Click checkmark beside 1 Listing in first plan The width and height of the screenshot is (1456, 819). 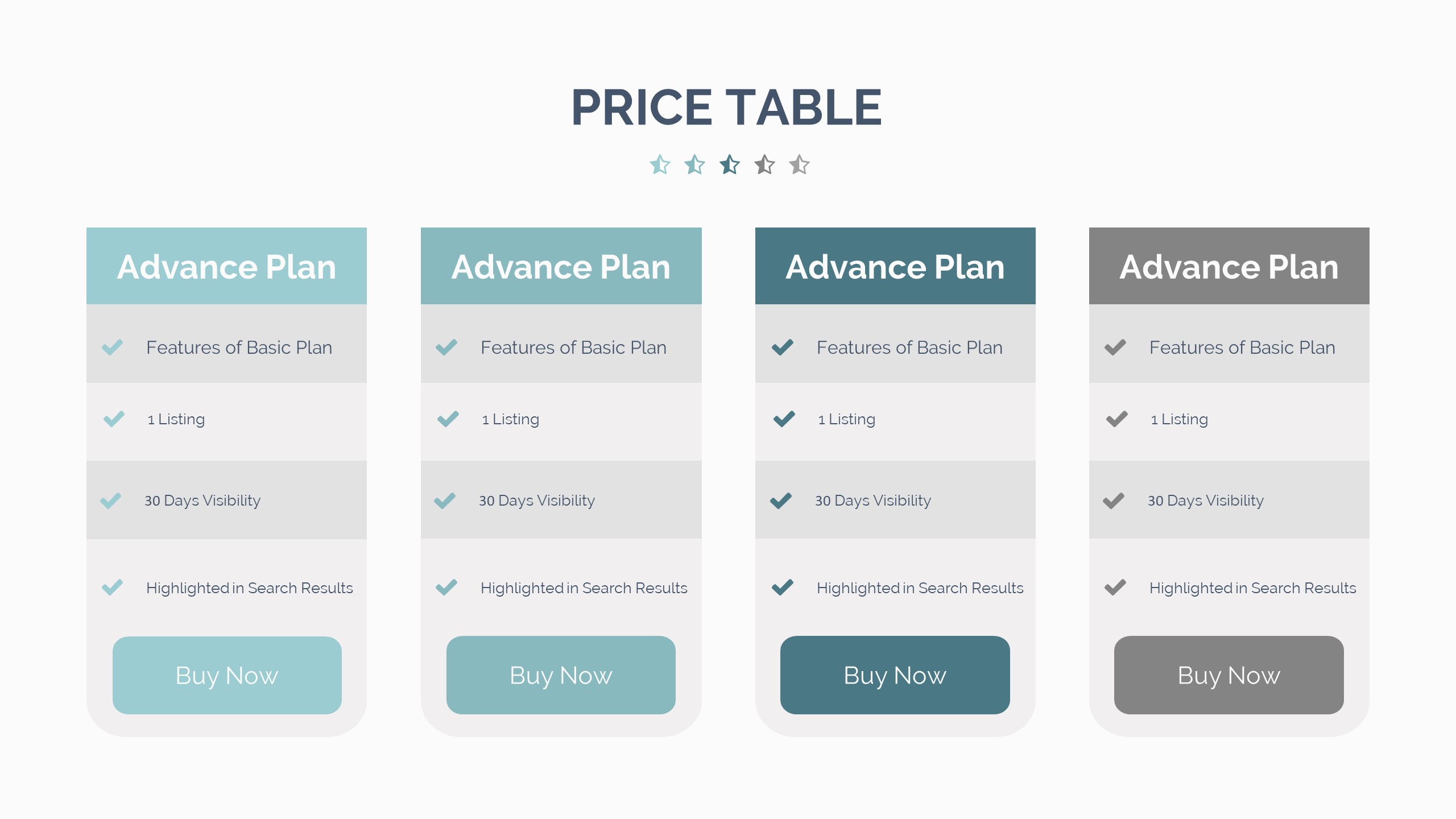pyautogui.click(x=114, y=419)
